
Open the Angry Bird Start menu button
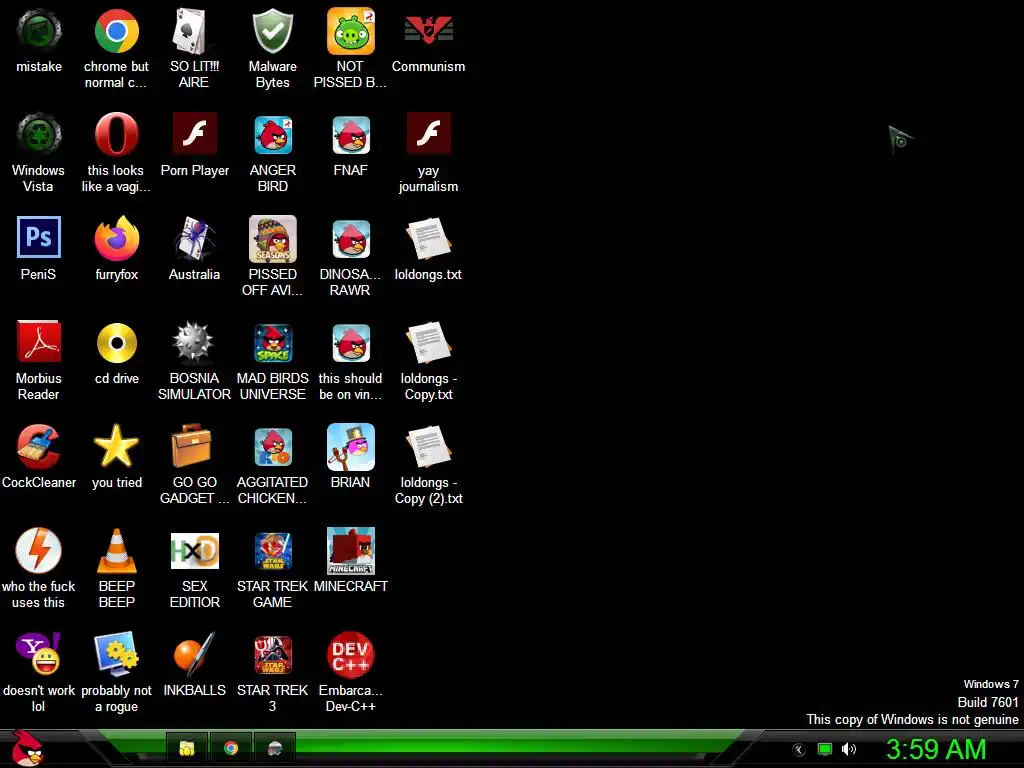click(27, 748)
